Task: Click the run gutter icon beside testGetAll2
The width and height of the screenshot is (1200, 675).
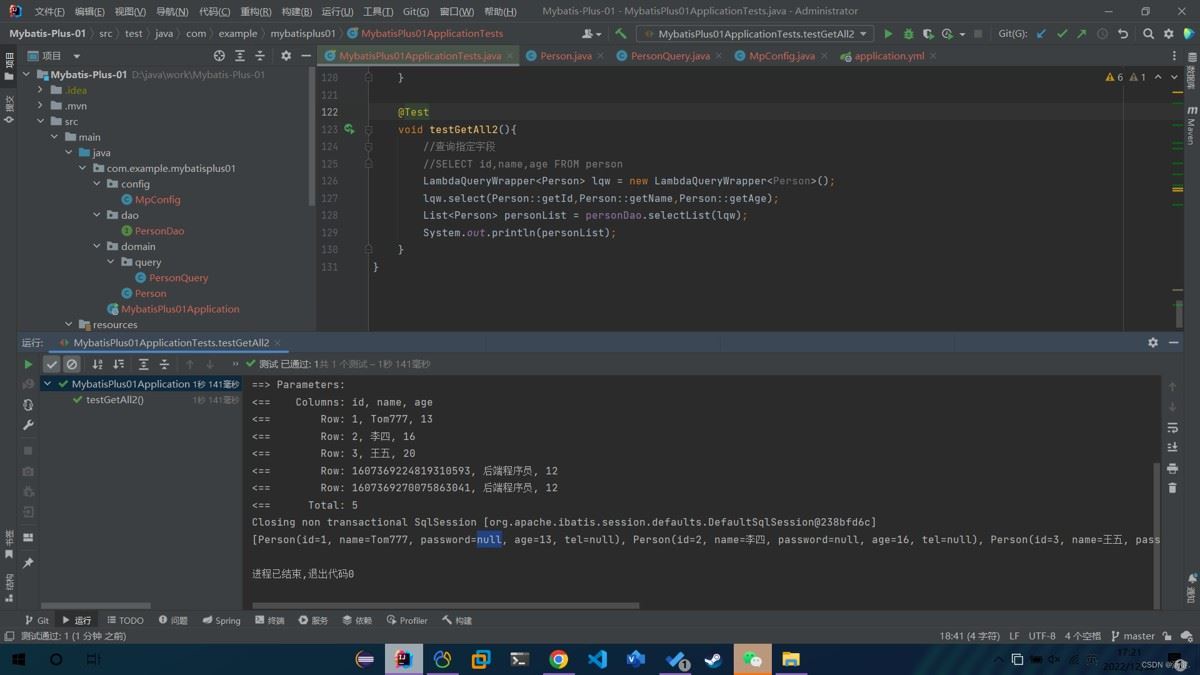Action: [349, 129]
